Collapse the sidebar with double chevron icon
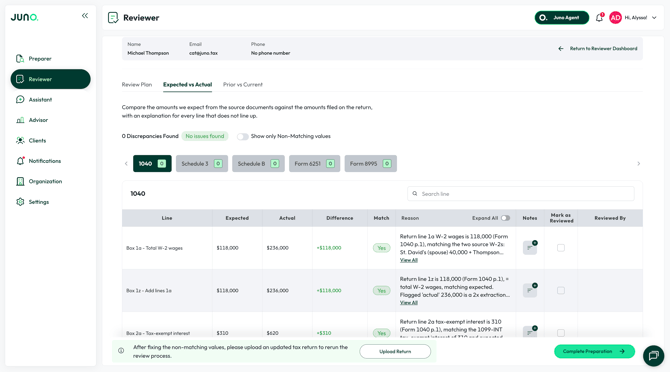The height and width of the screenshot is (372, 670). pos(85,16)
